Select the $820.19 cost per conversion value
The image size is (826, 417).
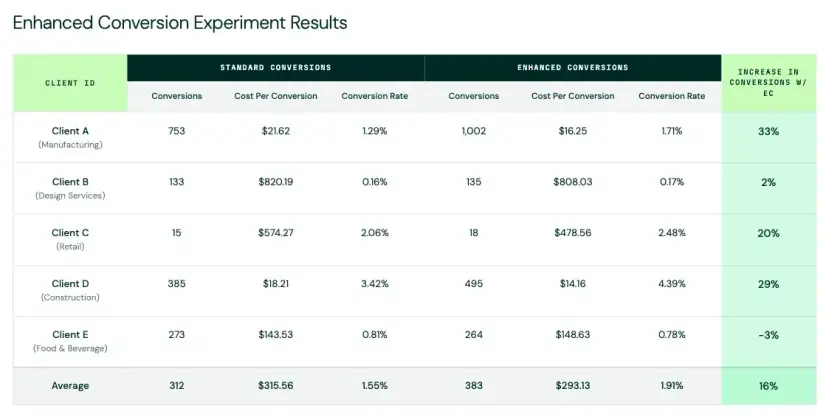click(x=276, y=182)
